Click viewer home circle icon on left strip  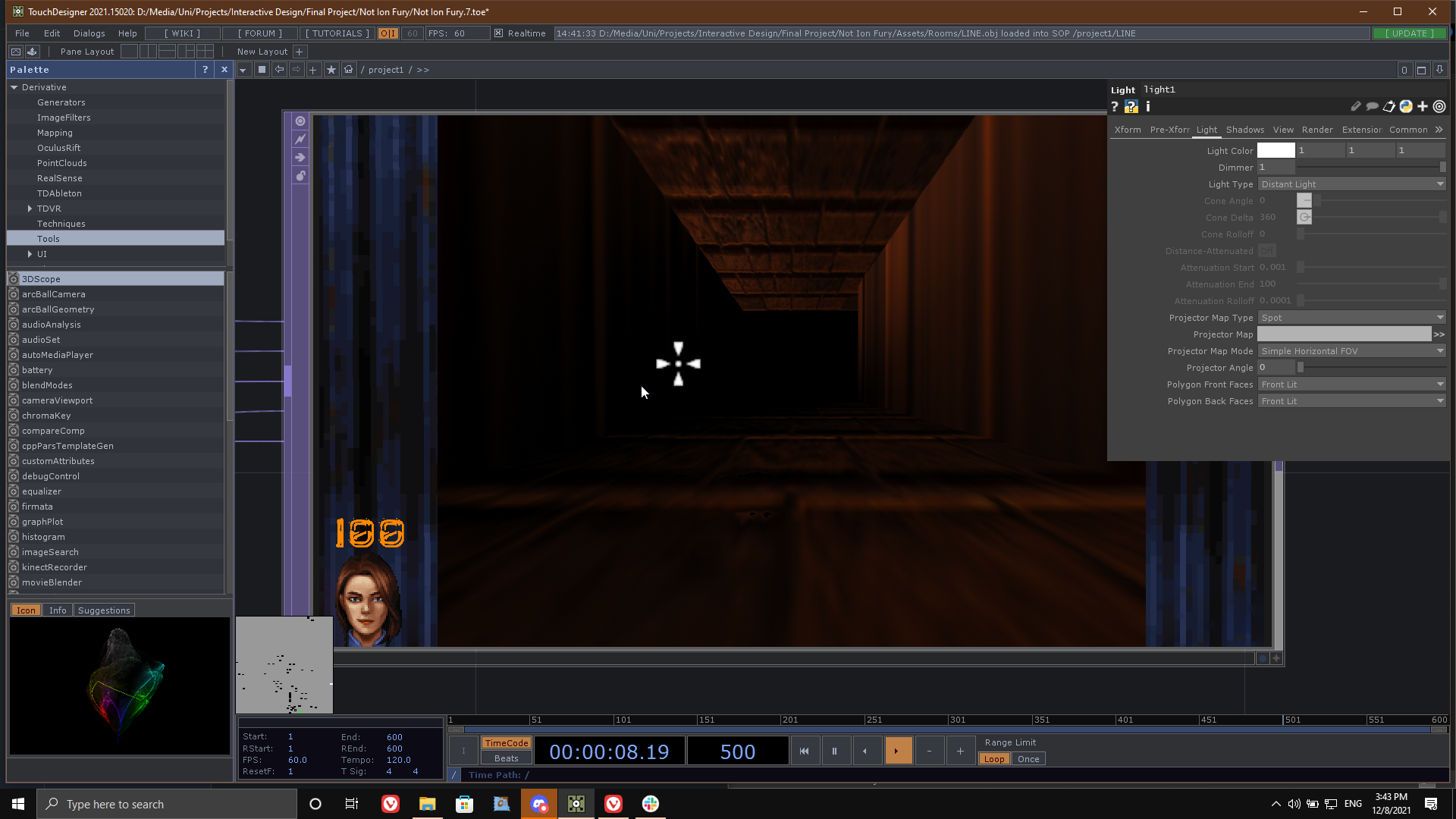[300, 121]
